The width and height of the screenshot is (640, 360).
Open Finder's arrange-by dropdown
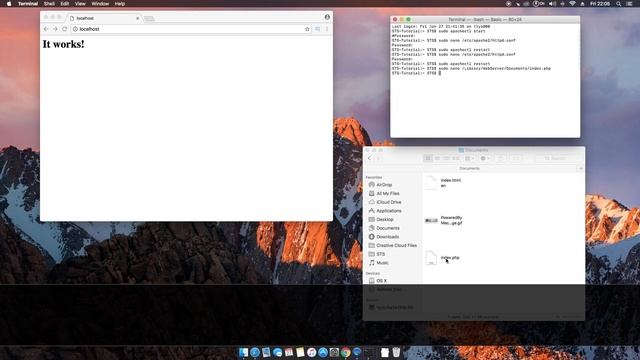(470, 158)
